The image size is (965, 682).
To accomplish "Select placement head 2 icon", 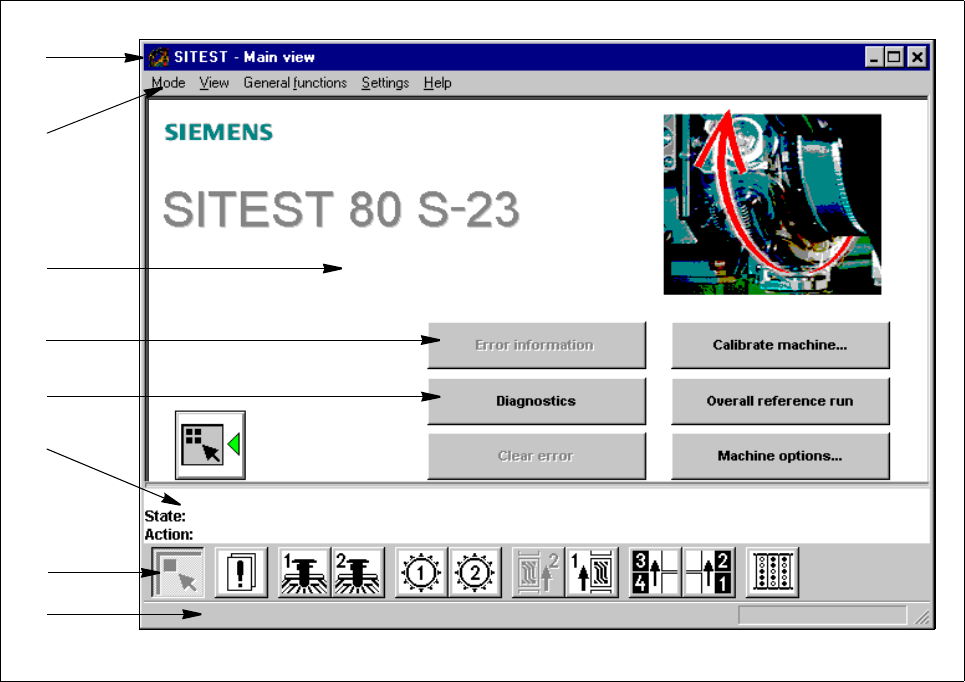I will pos(358,572).
